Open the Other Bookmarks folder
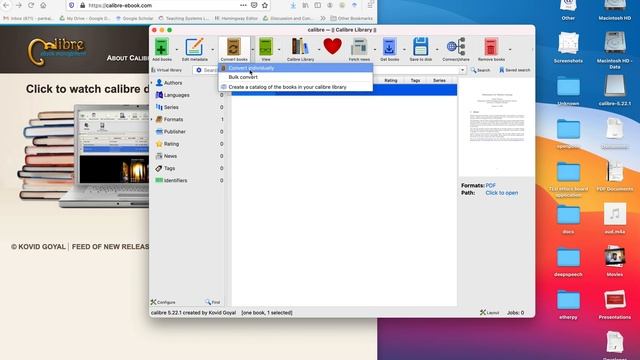The image size is (640, 360). [351, 18]
